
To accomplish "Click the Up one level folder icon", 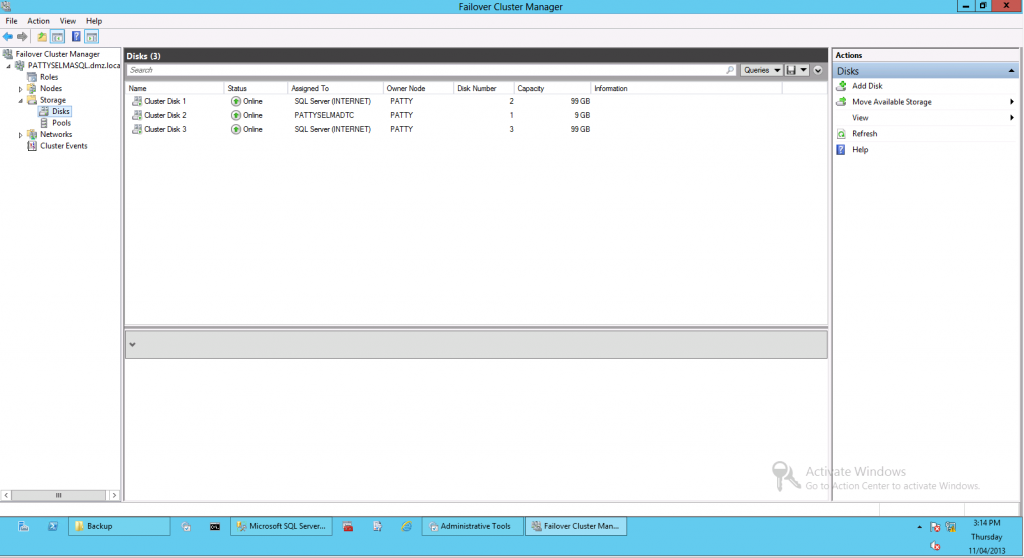I will pos(42,37).
